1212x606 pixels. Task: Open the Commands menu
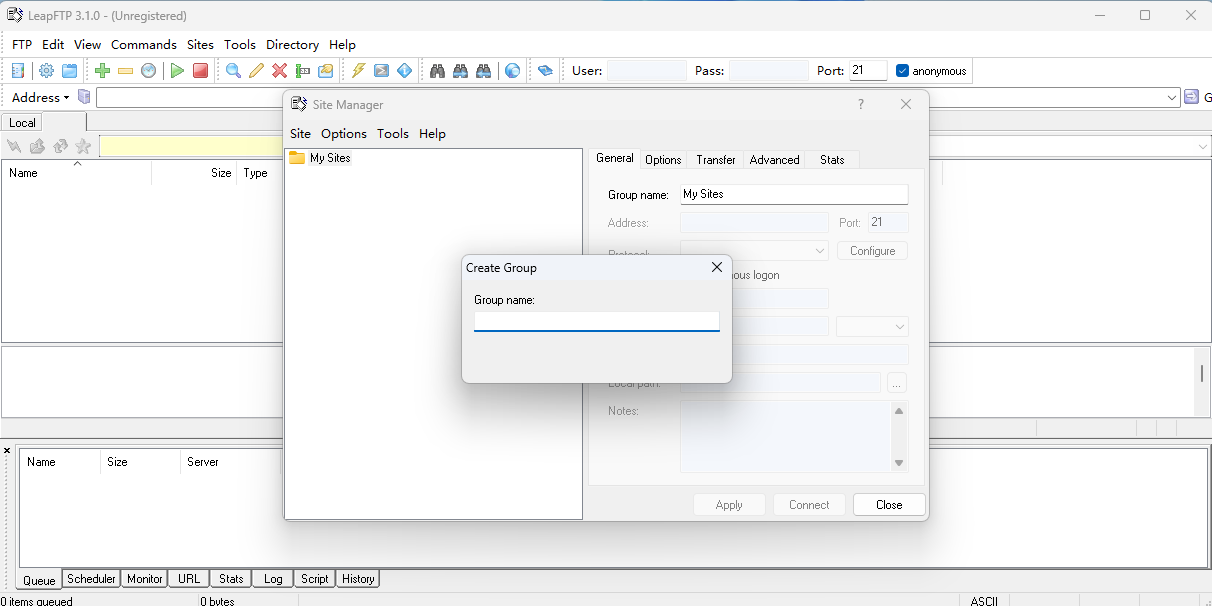[143, 45]
